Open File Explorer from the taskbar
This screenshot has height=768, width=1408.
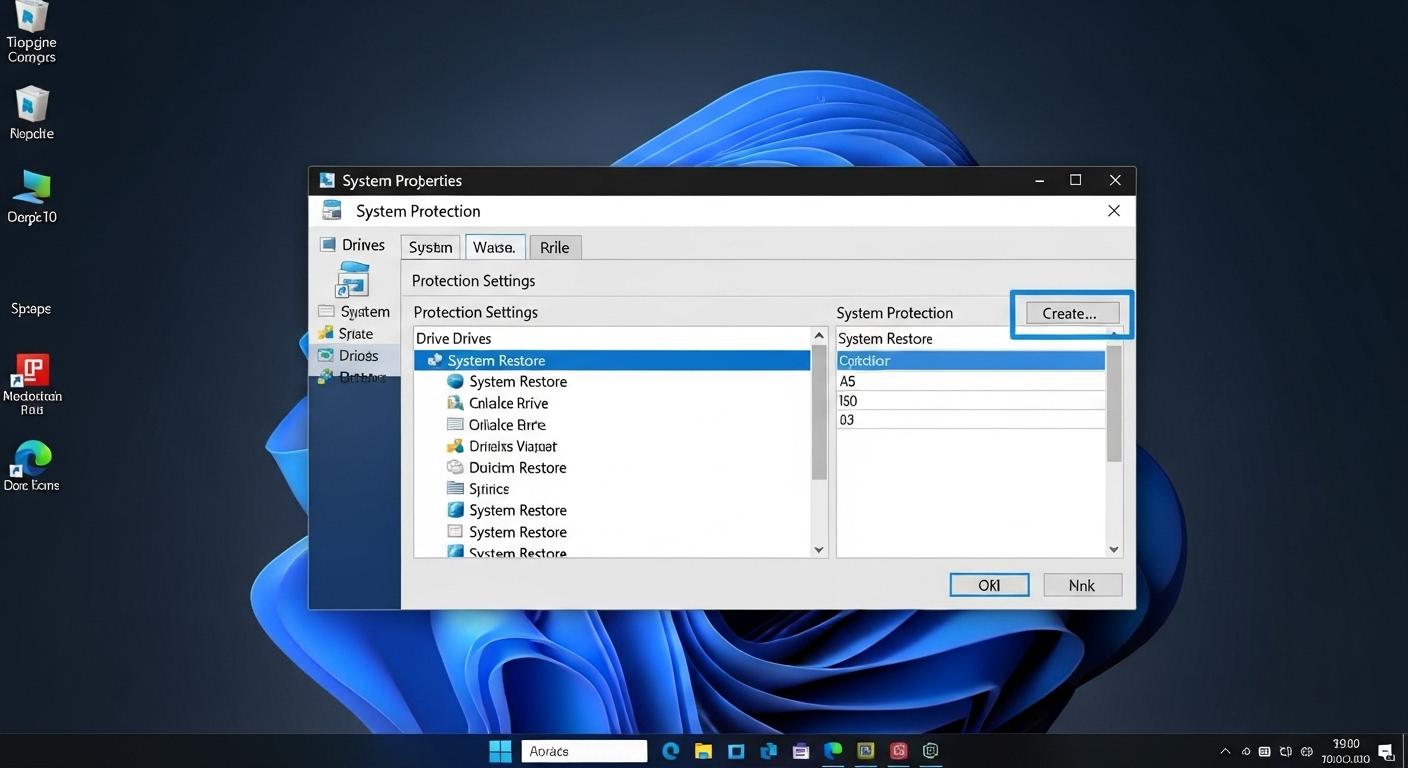[704, 750]
